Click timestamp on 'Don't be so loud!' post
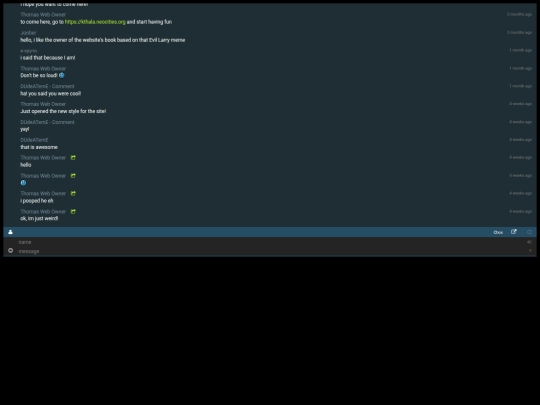540x405 pixels. tap(520, 68)
